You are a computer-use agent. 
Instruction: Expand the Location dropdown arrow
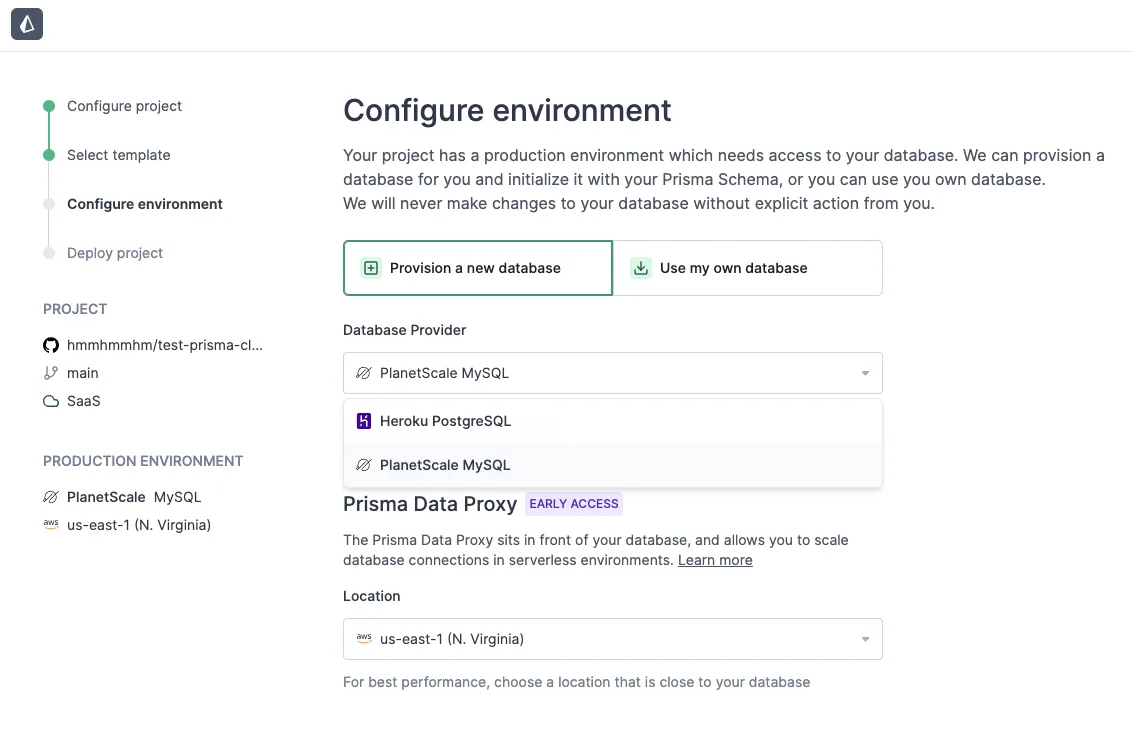(865, 639)
